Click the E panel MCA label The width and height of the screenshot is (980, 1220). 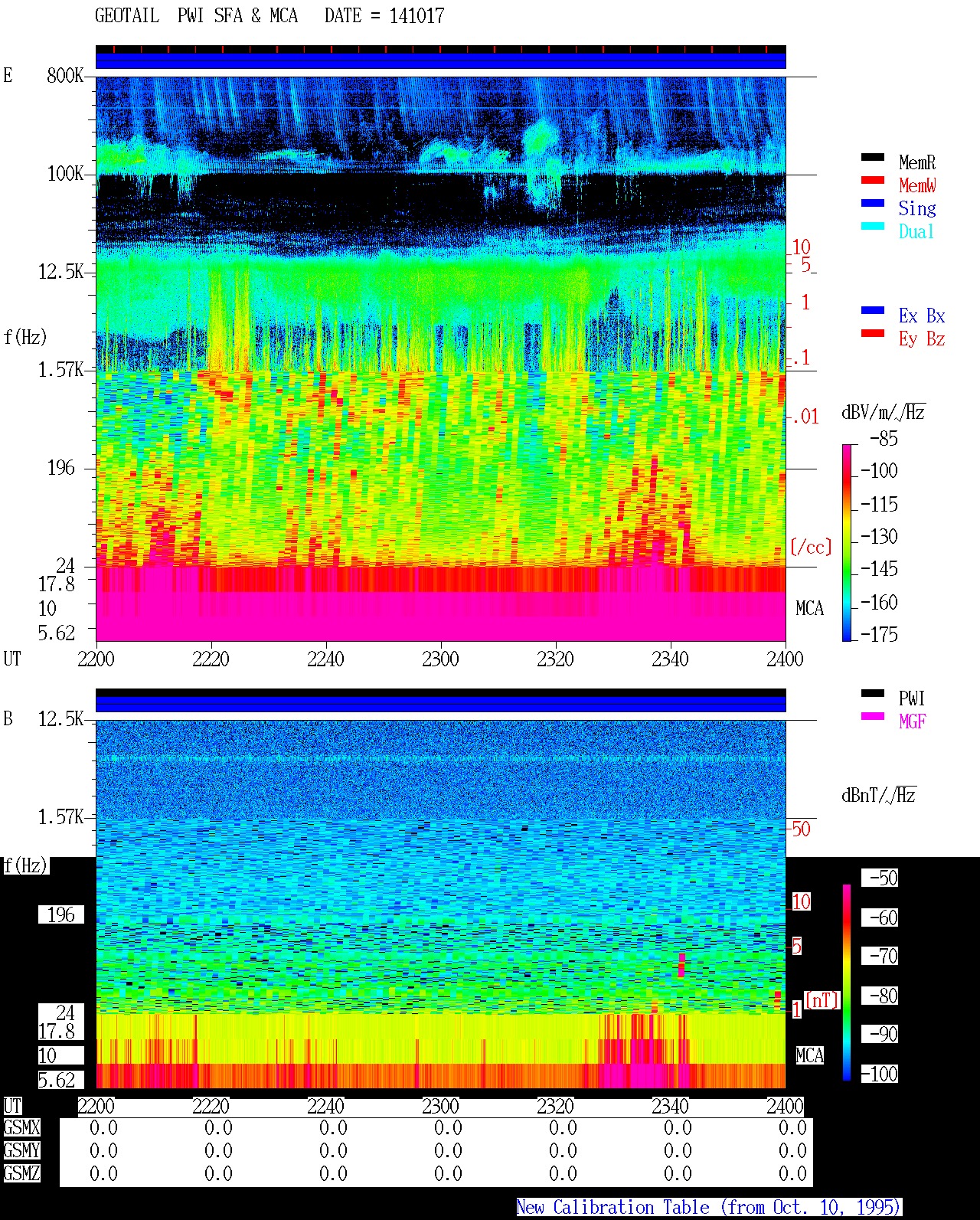point(809,608)
